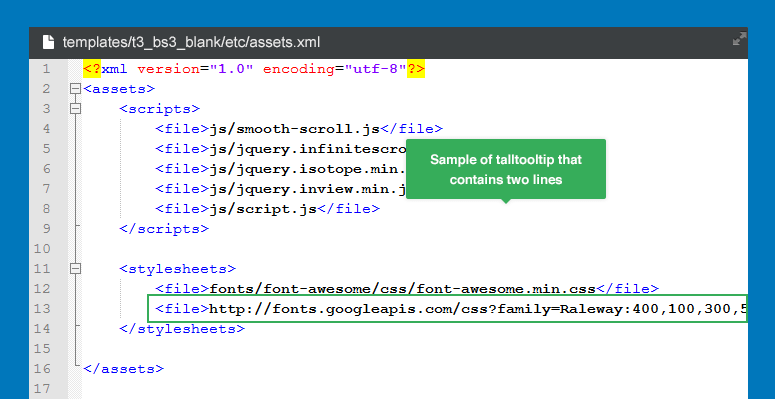The width and height of the screenshot is (775, 399).
Task: Click the js/jquery.isotope.min file line
Action: point(281,169)
